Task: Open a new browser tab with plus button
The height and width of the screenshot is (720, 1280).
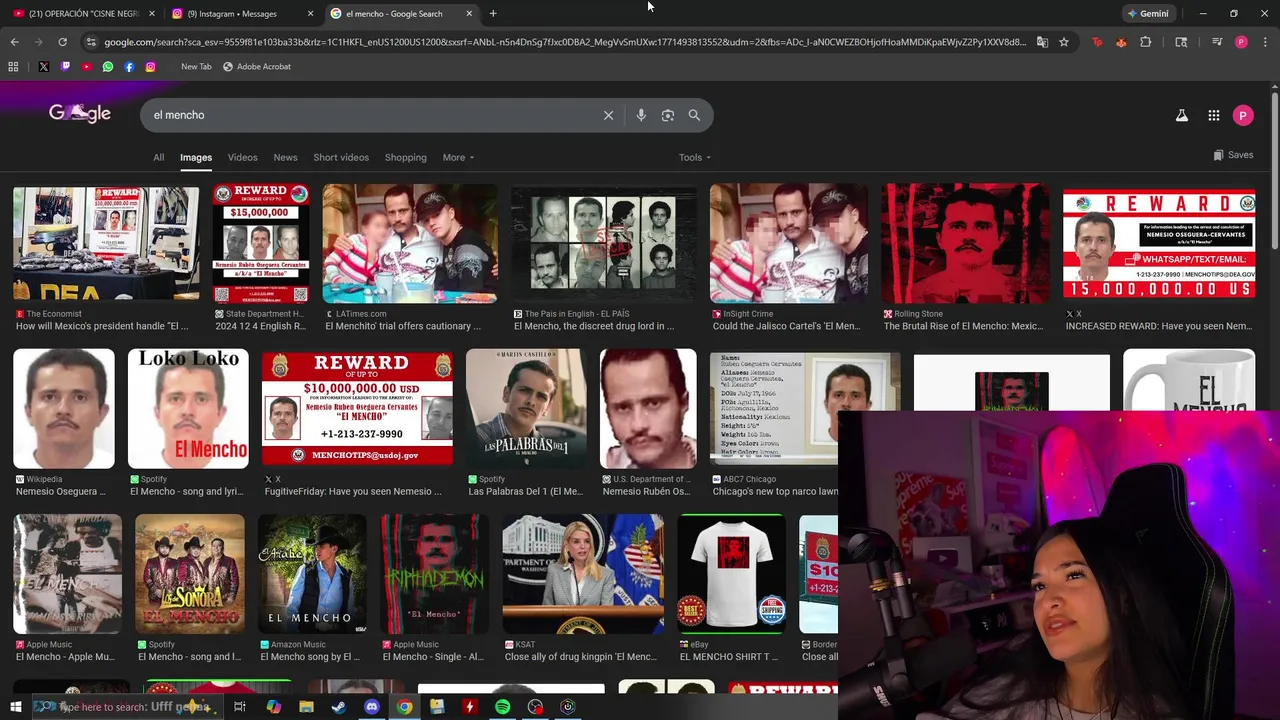Action: [x=493, y=14]
